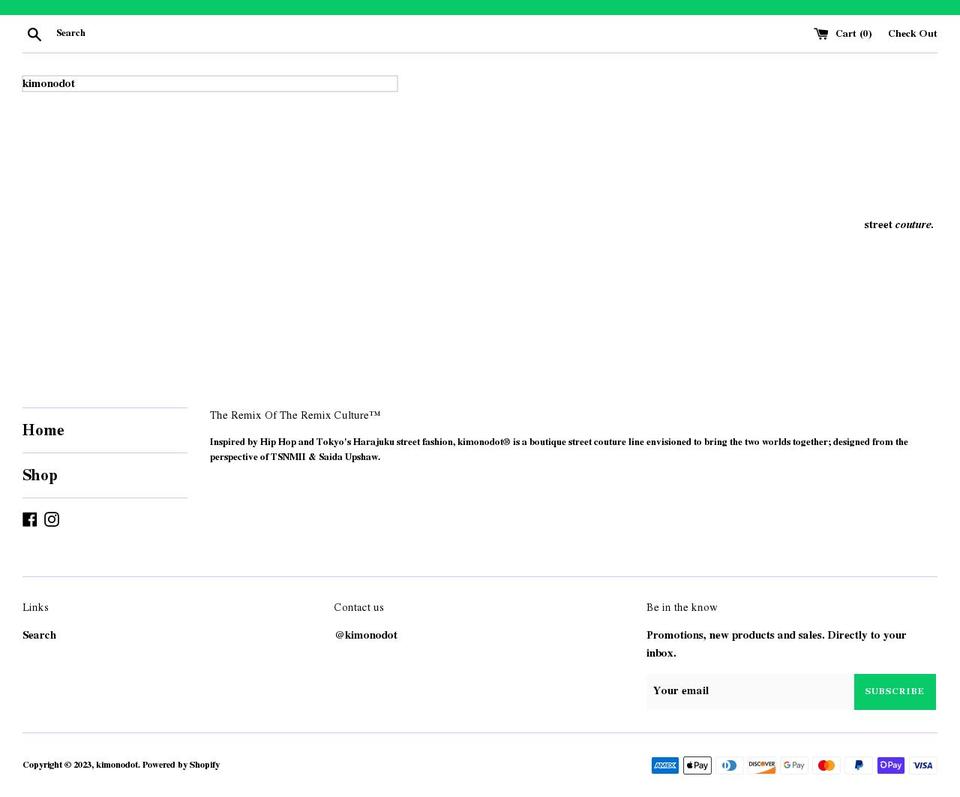Click the Diners Club payment icon
This screenshot has width=960, height=797.
click(729, 765)
